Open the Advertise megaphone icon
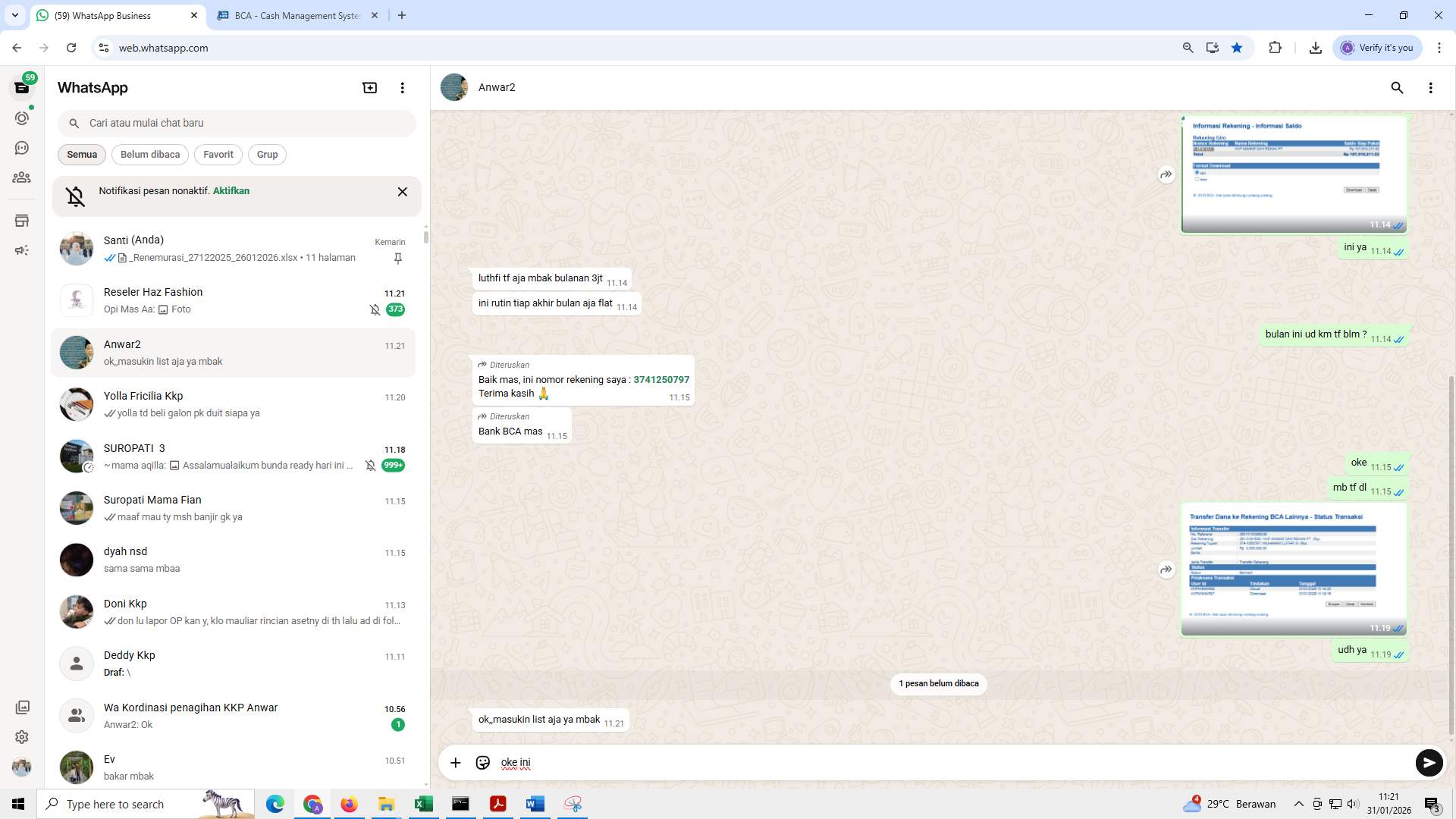This screenshot has width=1456, height=819. (22, 249)
